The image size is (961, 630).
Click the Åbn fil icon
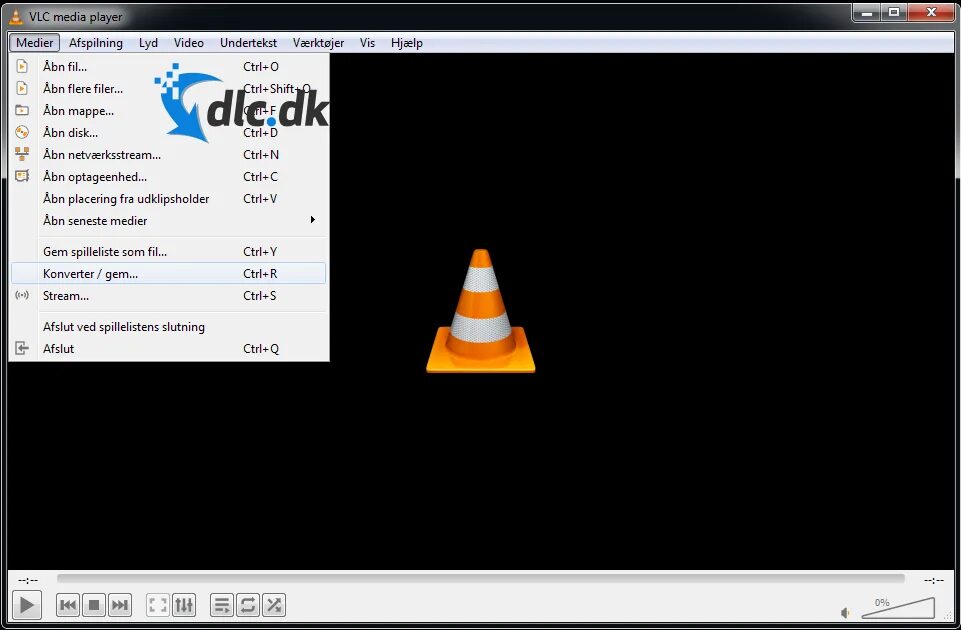pos(22,66)
